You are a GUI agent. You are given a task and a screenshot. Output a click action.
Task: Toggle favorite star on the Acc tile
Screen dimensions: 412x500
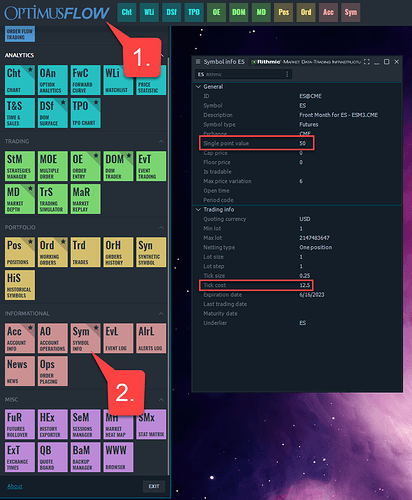click(30, 327)
